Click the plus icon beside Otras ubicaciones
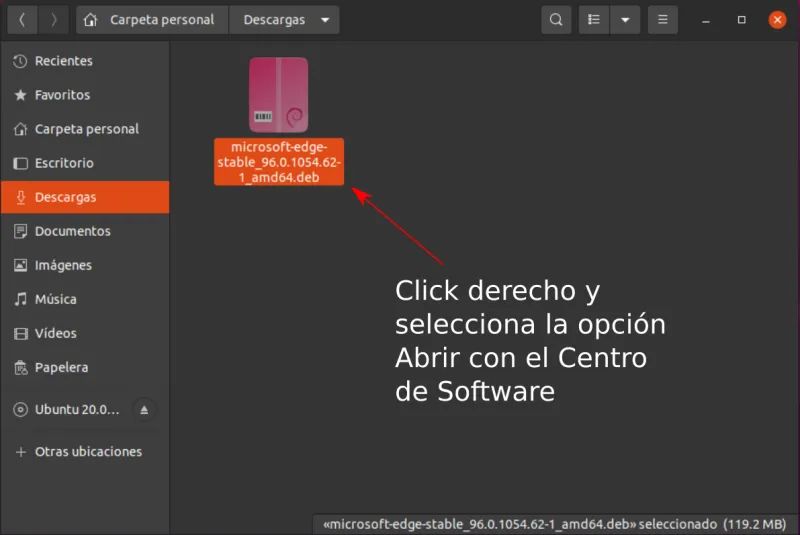Screen dimensions: 800x535 point(20,452)
